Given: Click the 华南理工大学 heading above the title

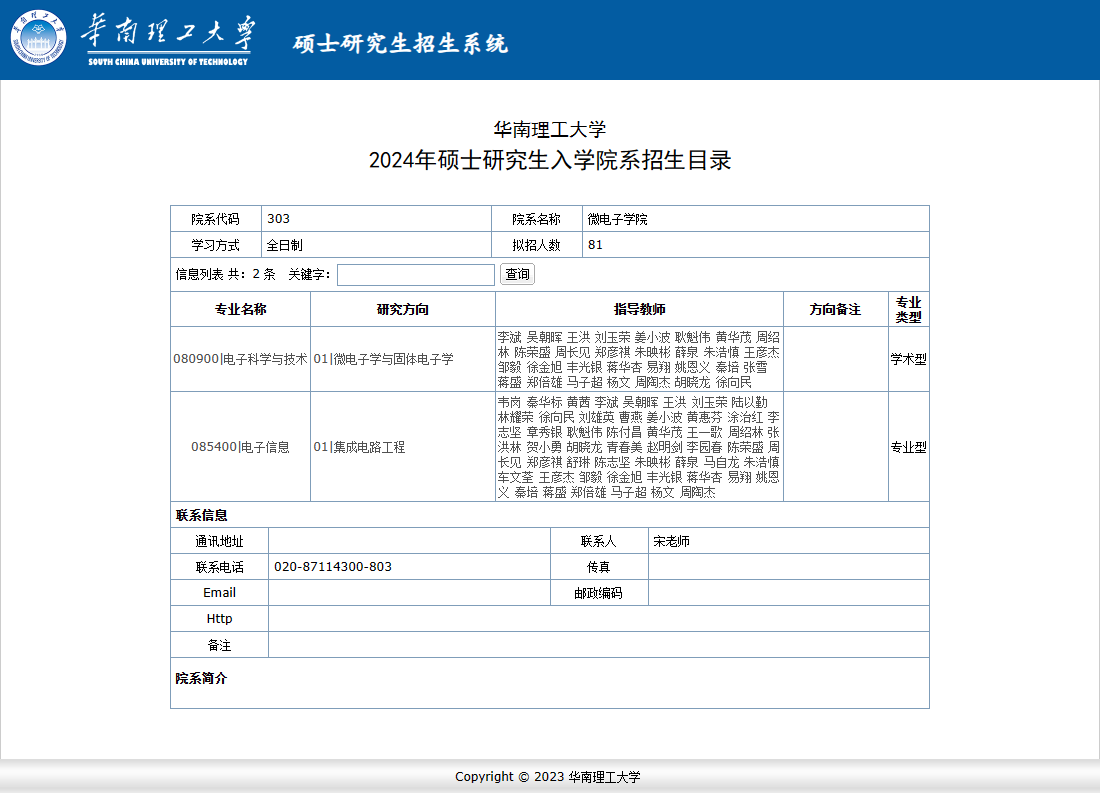Looking at the screenshot, I should pos(550,129).
